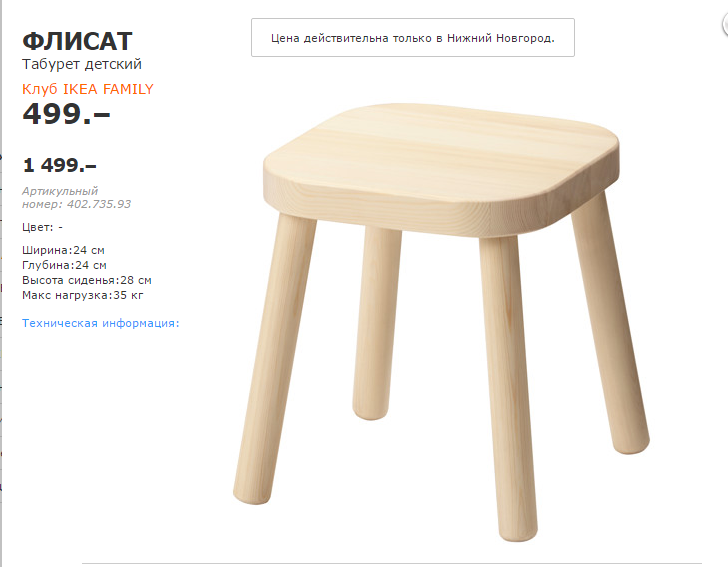Image resolution: width=728 pixels, height=567 pixels.
Task: Select the Табурет детский subtitle
Action: pos(82,64)
